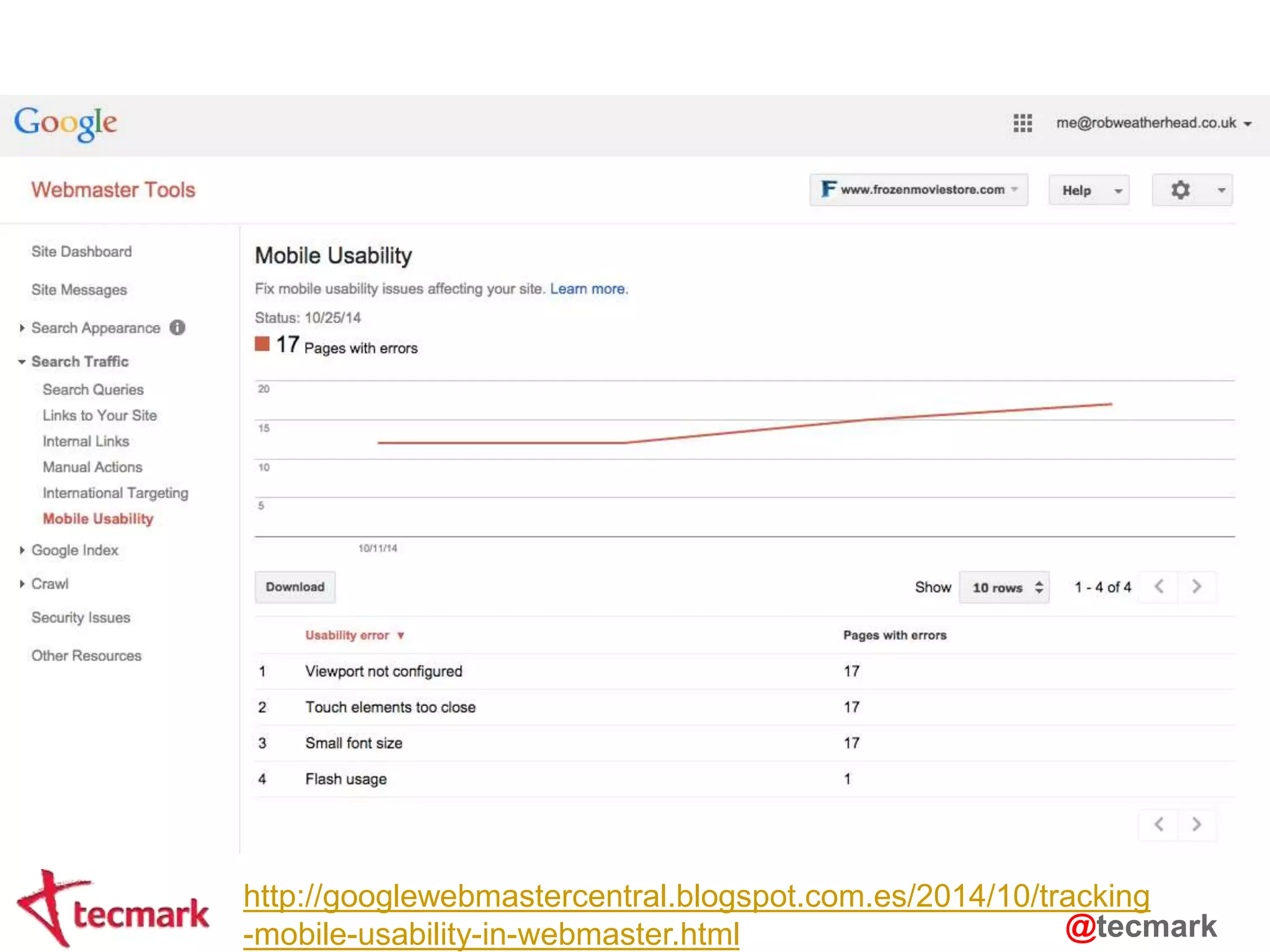
Task: Open the Small font size row
Action: [x=744, y=743]
